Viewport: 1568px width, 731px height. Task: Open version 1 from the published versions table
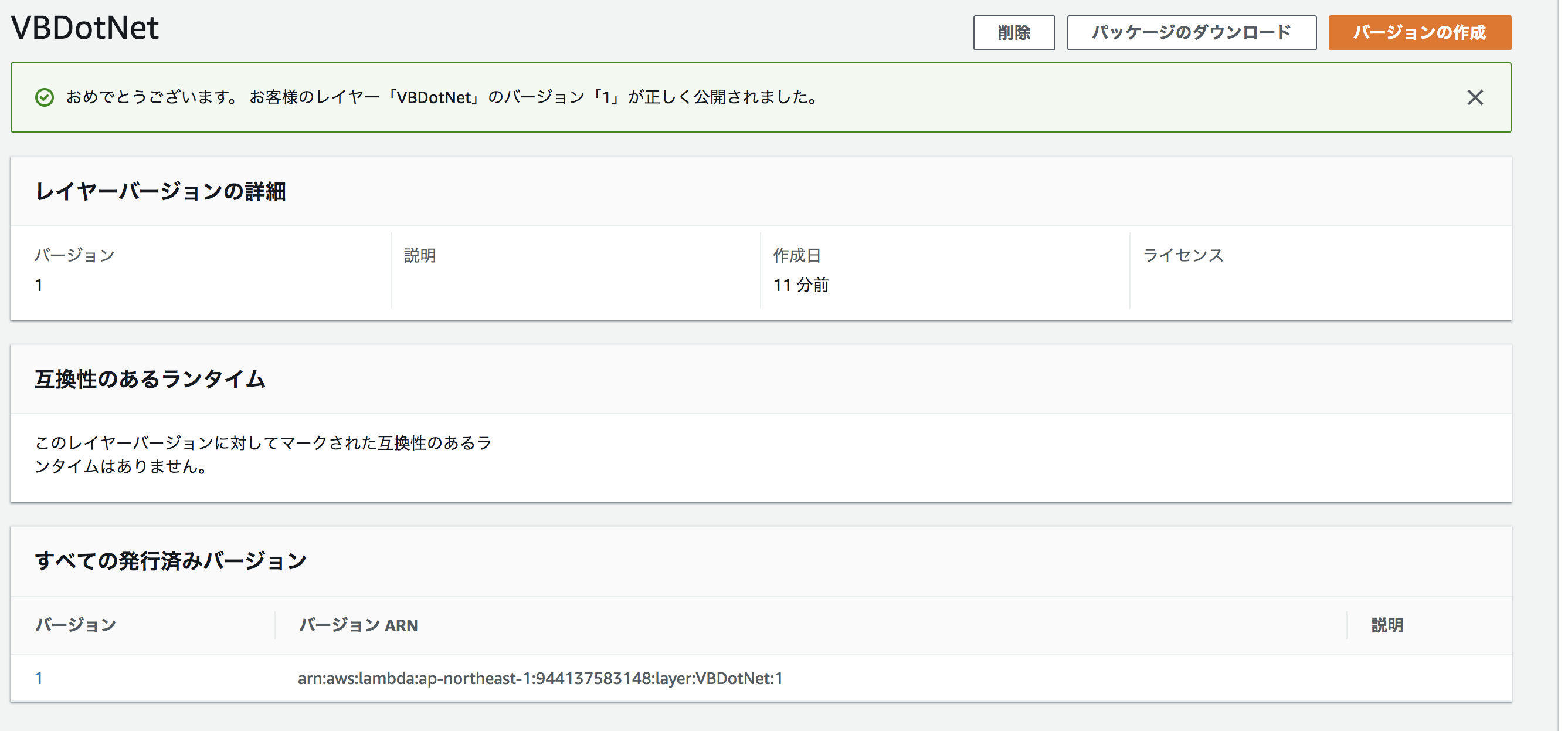[x=39, y=678]
